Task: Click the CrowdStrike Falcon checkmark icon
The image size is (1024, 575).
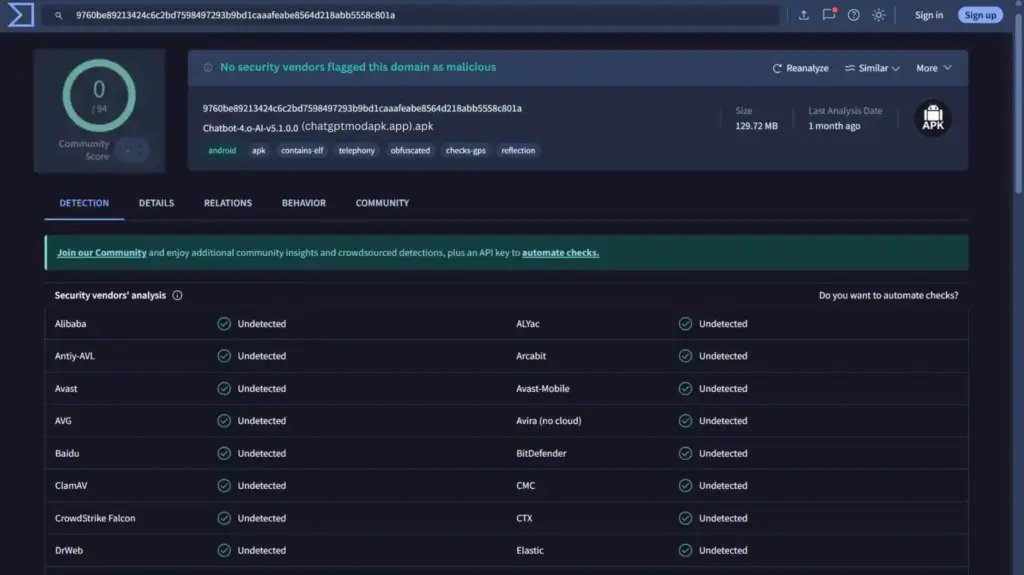Action: (x=224, y=518)
